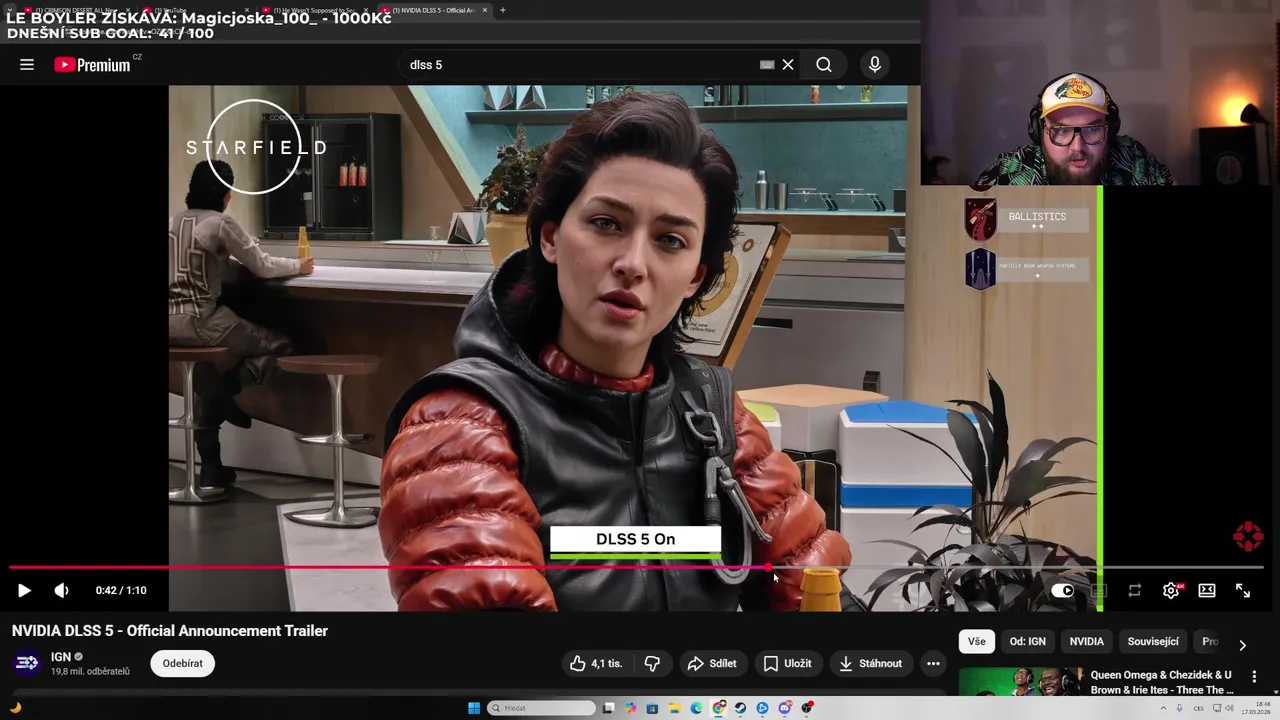Play the paused video
Image resolution: width=1280 pixels, height=720 pixels.
tap(24, 590)
